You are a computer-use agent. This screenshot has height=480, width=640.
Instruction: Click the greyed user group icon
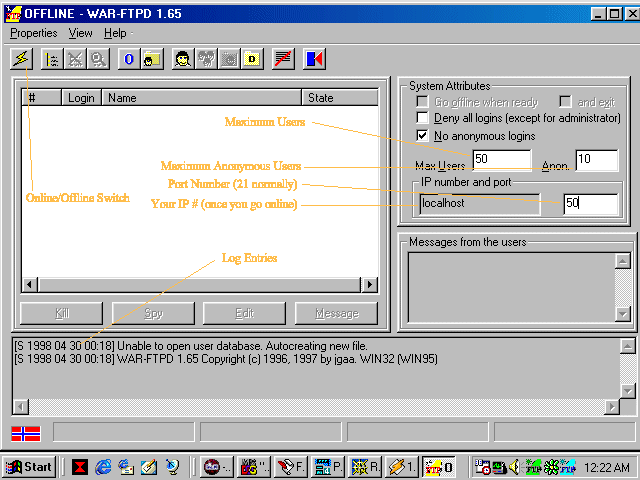point(206,59)
